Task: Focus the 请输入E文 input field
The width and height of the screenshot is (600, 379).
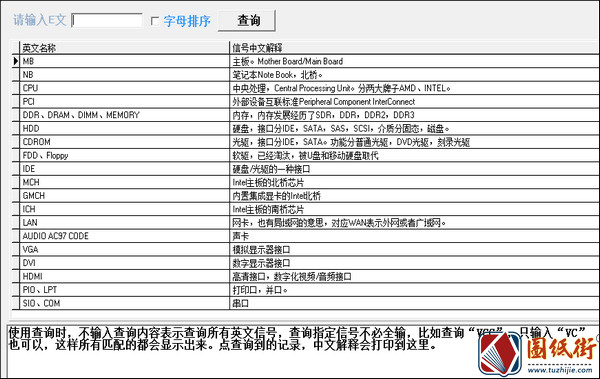Action: click(107, 20)
